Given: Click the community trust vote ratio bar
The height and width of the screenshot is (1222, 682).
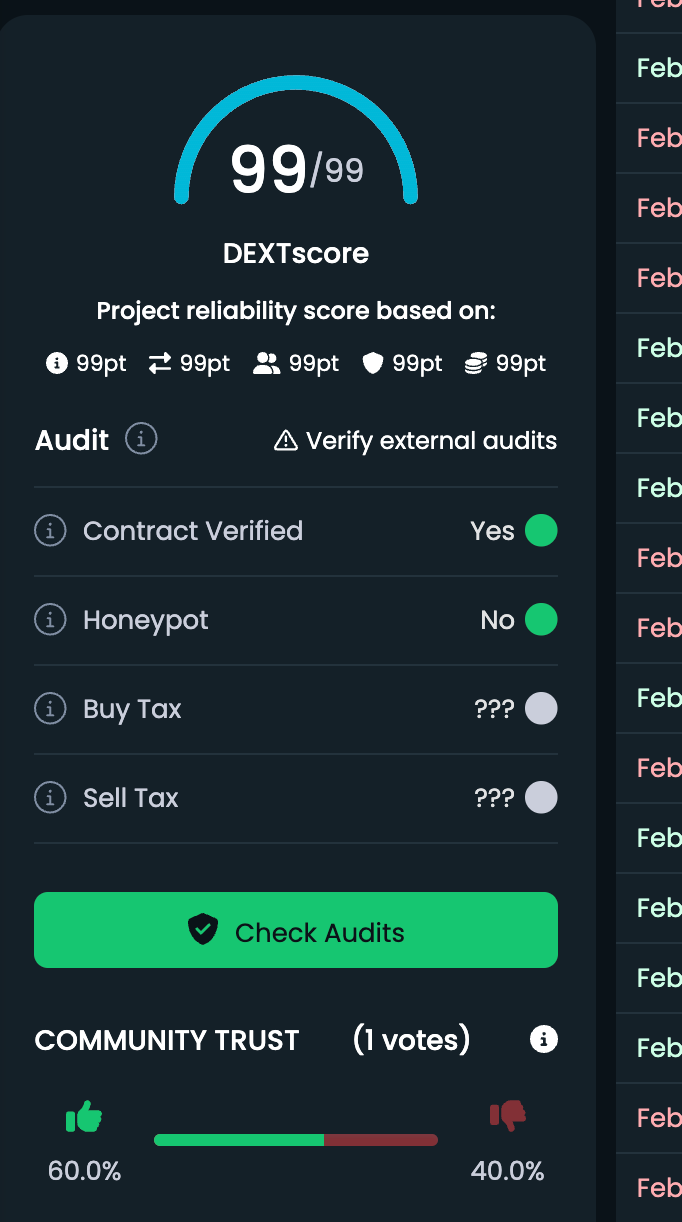Looking at the screenshot, I should coord(296,1140).
